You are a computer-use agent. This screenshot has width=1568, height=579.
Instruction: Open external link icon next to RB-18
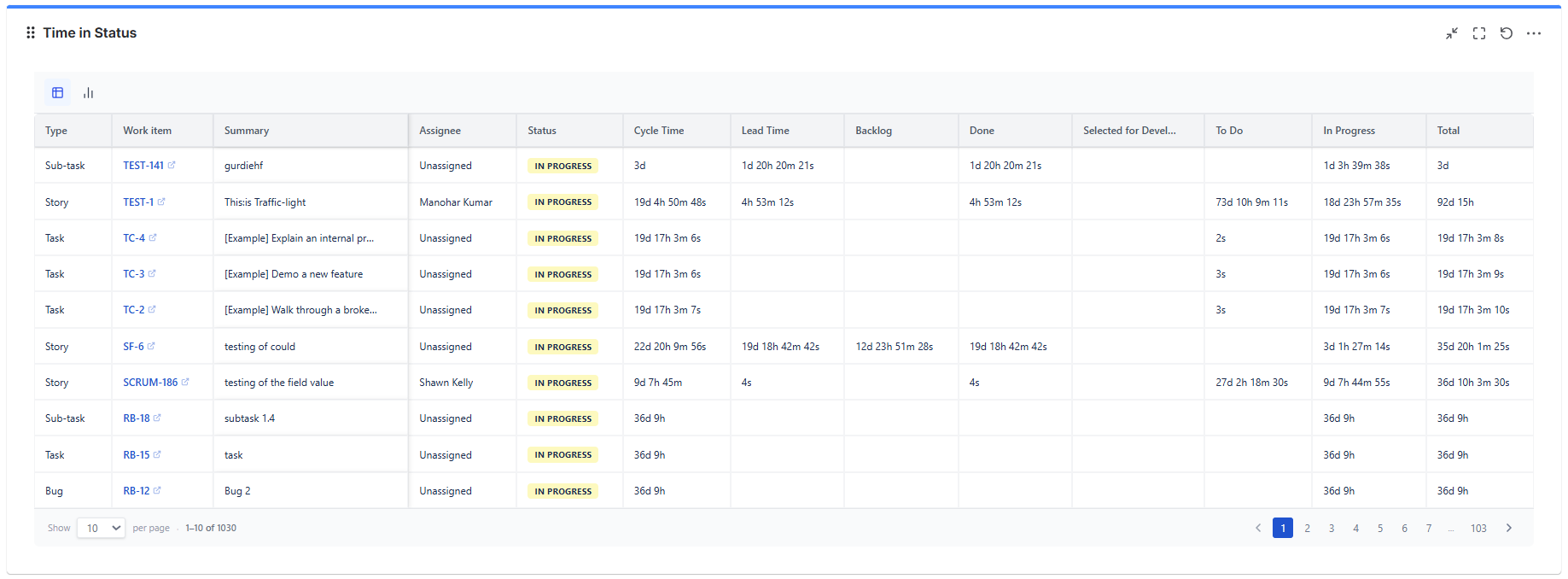coord(157,418)
